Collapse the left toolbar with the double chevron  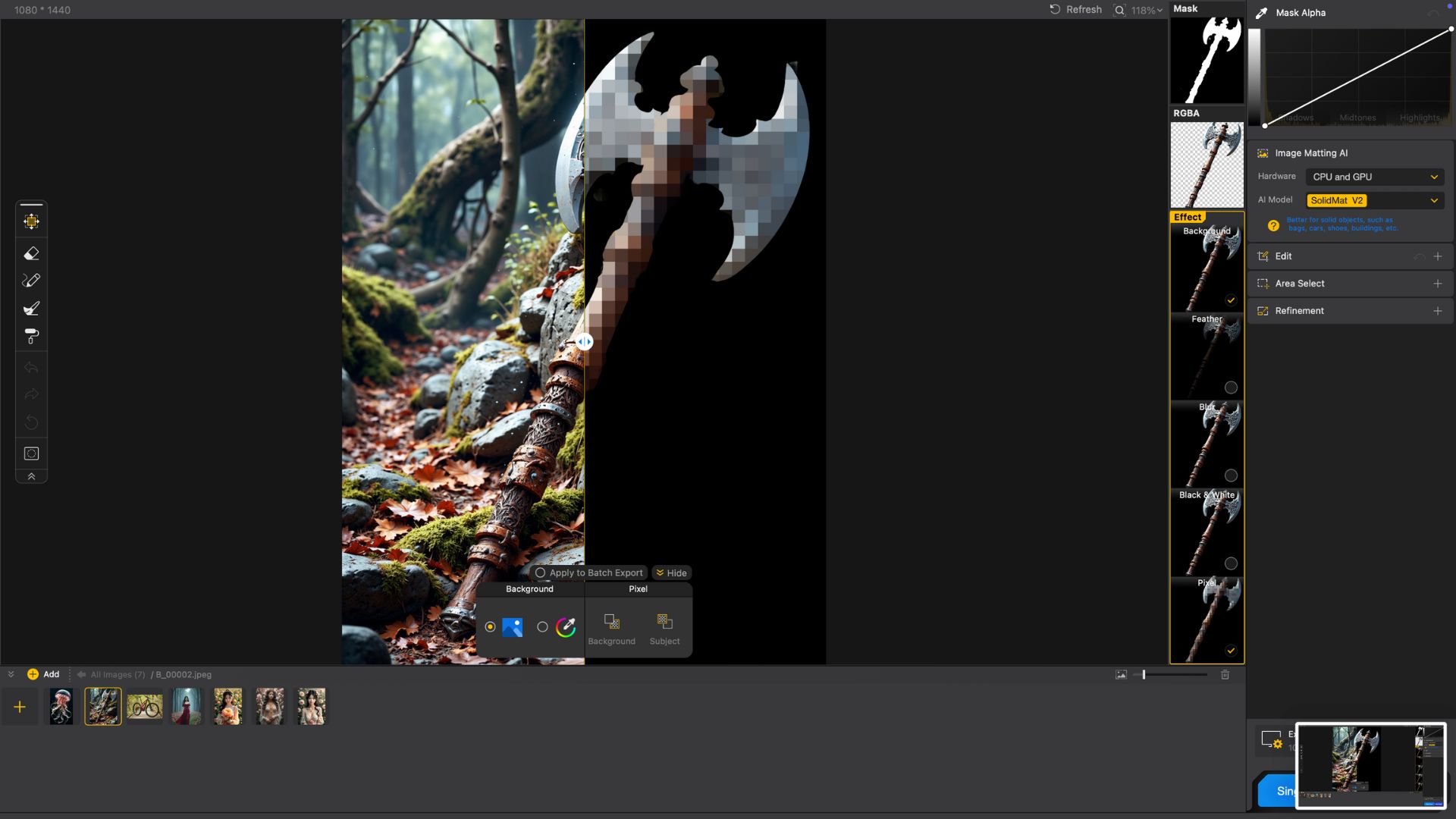pos(31,476)
